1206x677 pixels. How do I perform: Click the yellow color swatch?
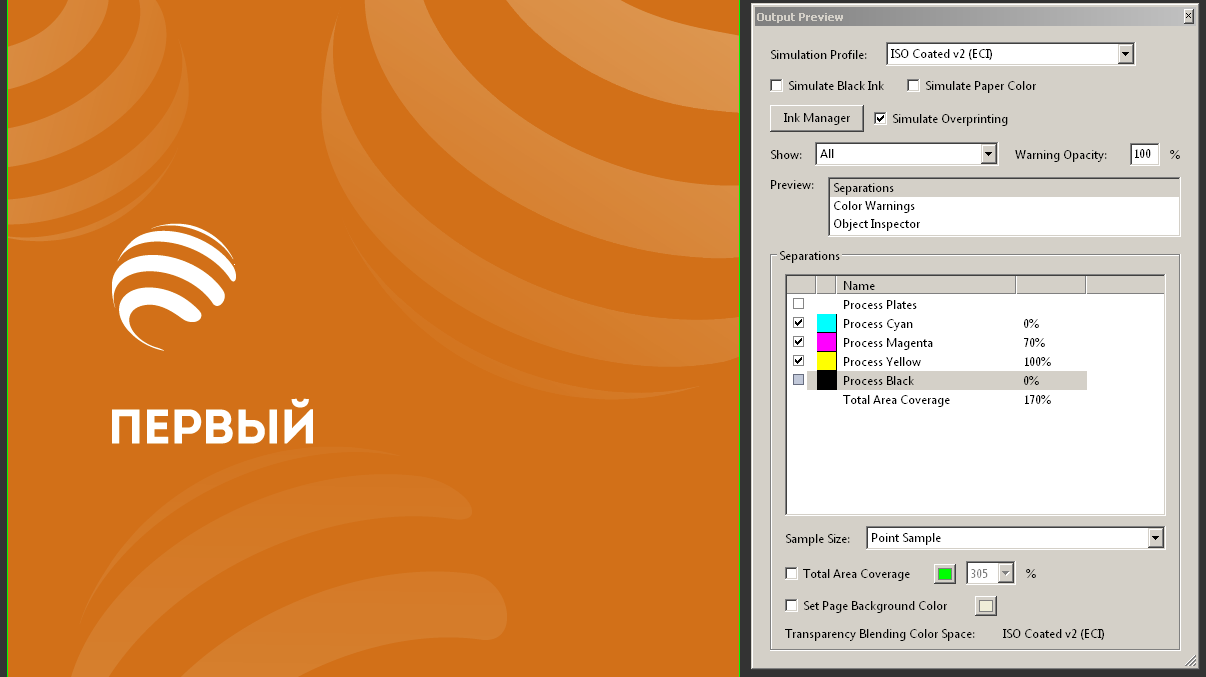[x=826, y=361]
